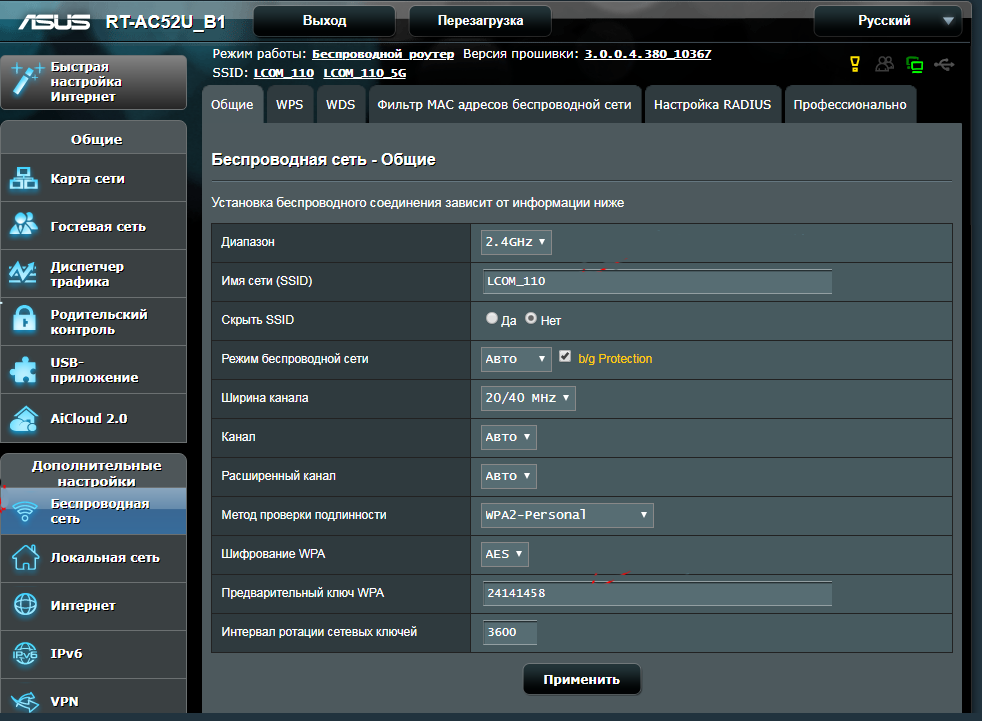Click the Имя сети (SSID) input field
Viewport: 982px width, 721px height.
click(657, 281)
